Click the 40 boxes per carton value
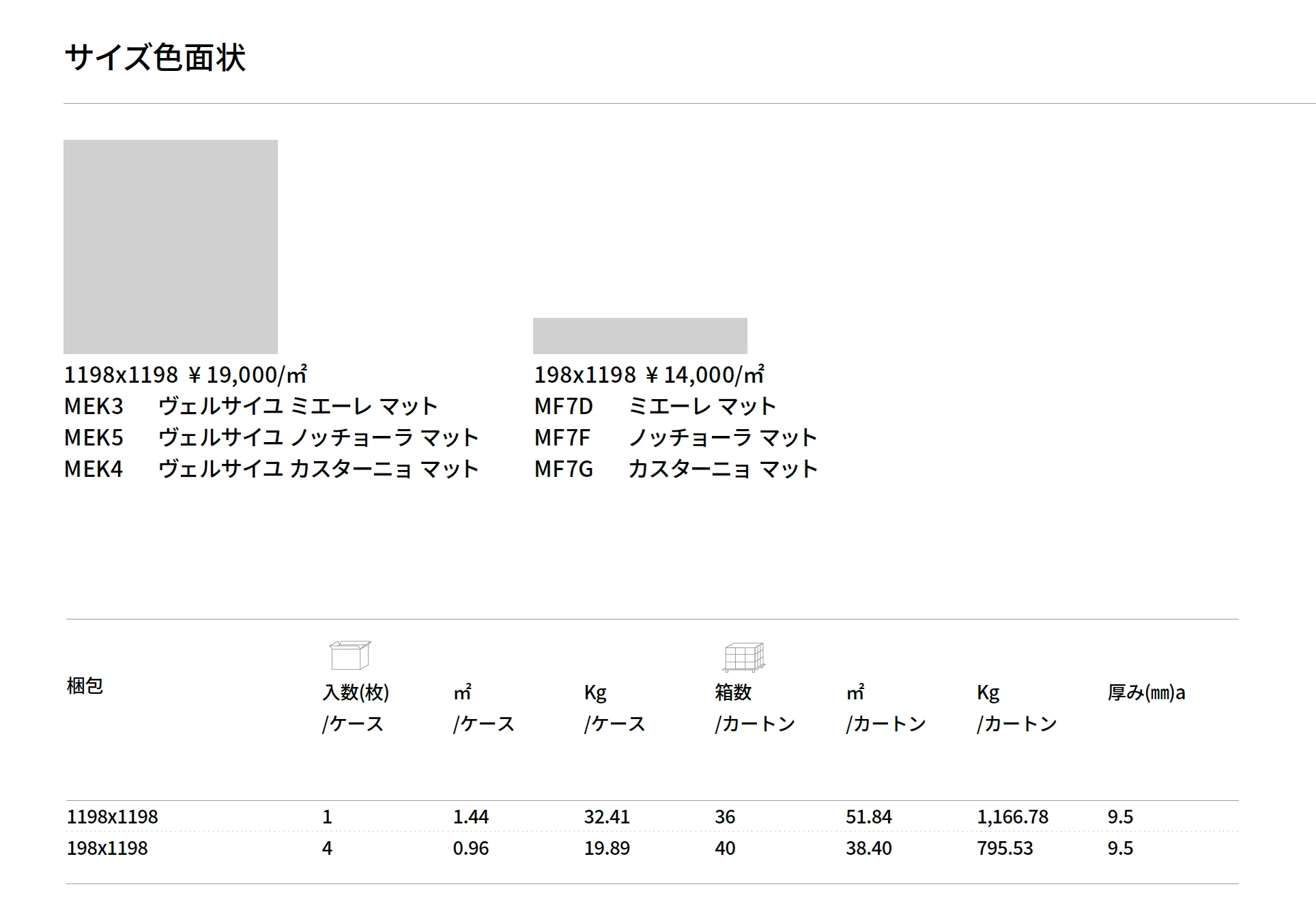This screenshot has height=921, width=1316. coord(725,848)
